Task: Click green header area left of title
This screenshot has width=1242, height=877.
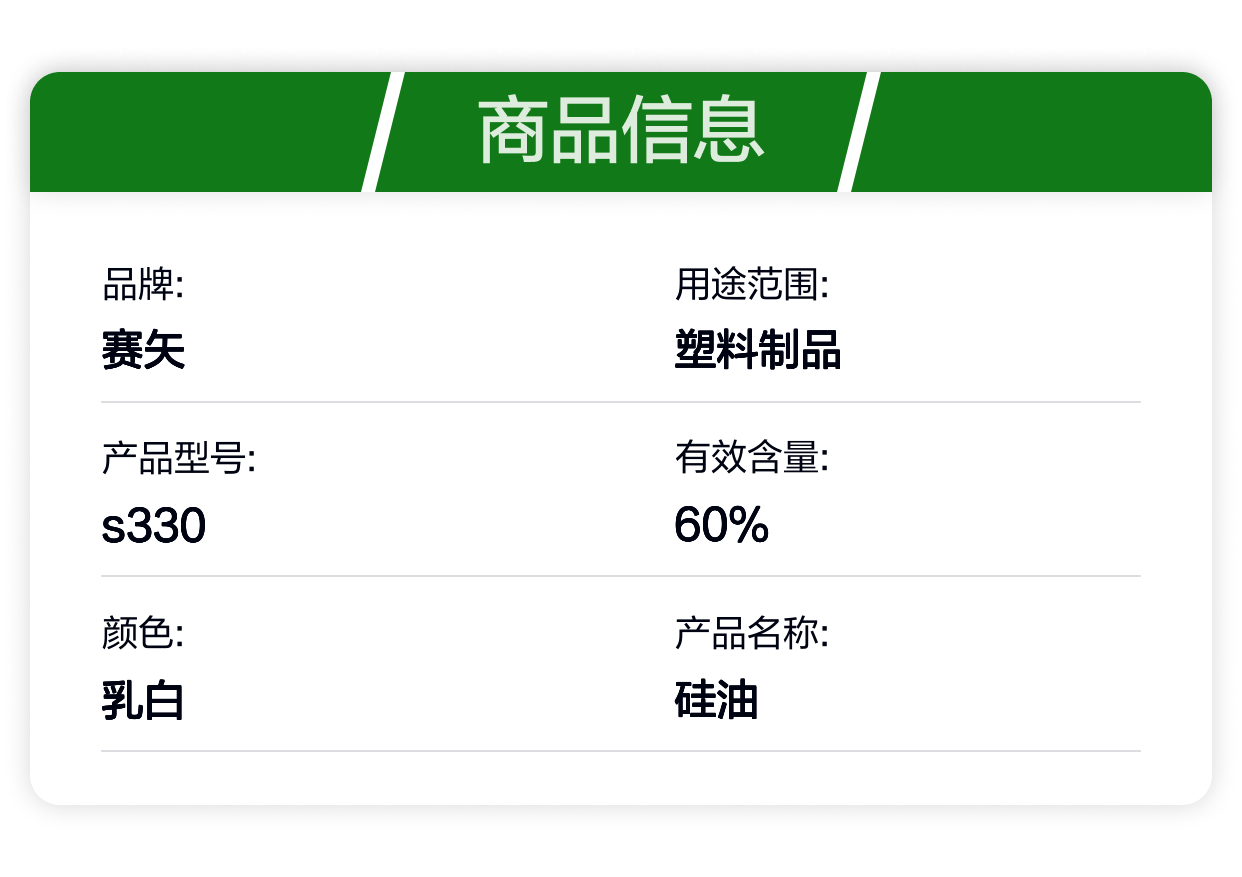Action: pyautogui.click(x=200, y=131)
